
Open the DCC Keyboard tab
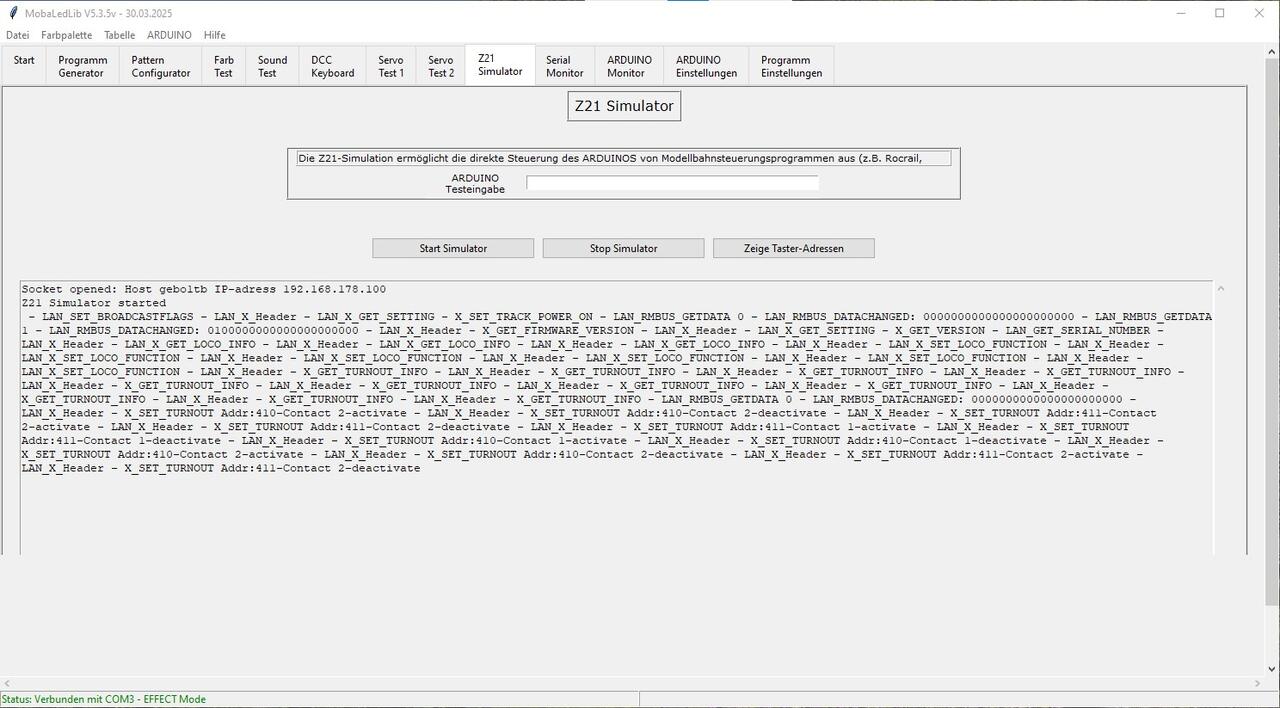click(332, 66)
